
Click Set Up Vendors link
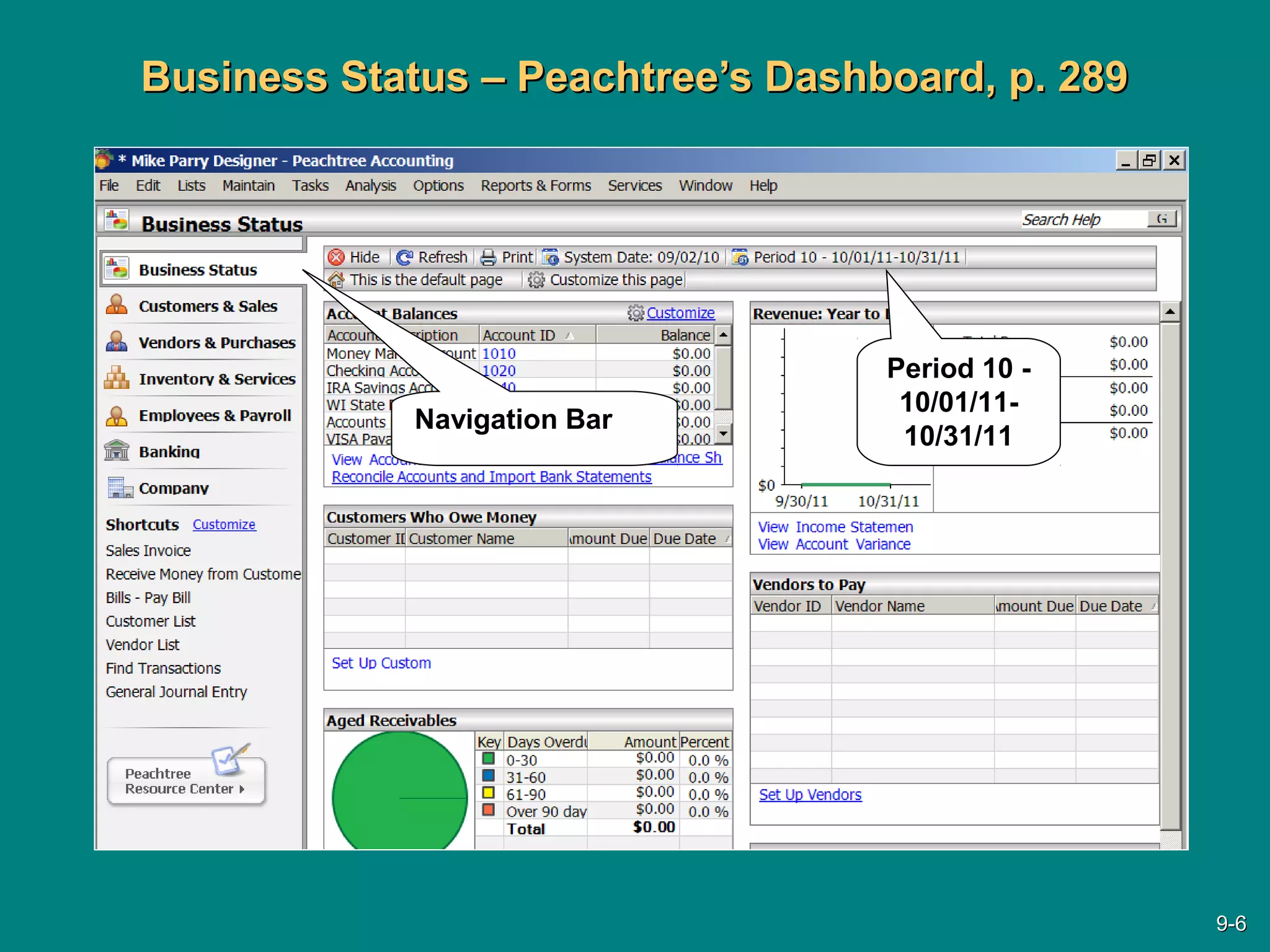click(810, 795)
